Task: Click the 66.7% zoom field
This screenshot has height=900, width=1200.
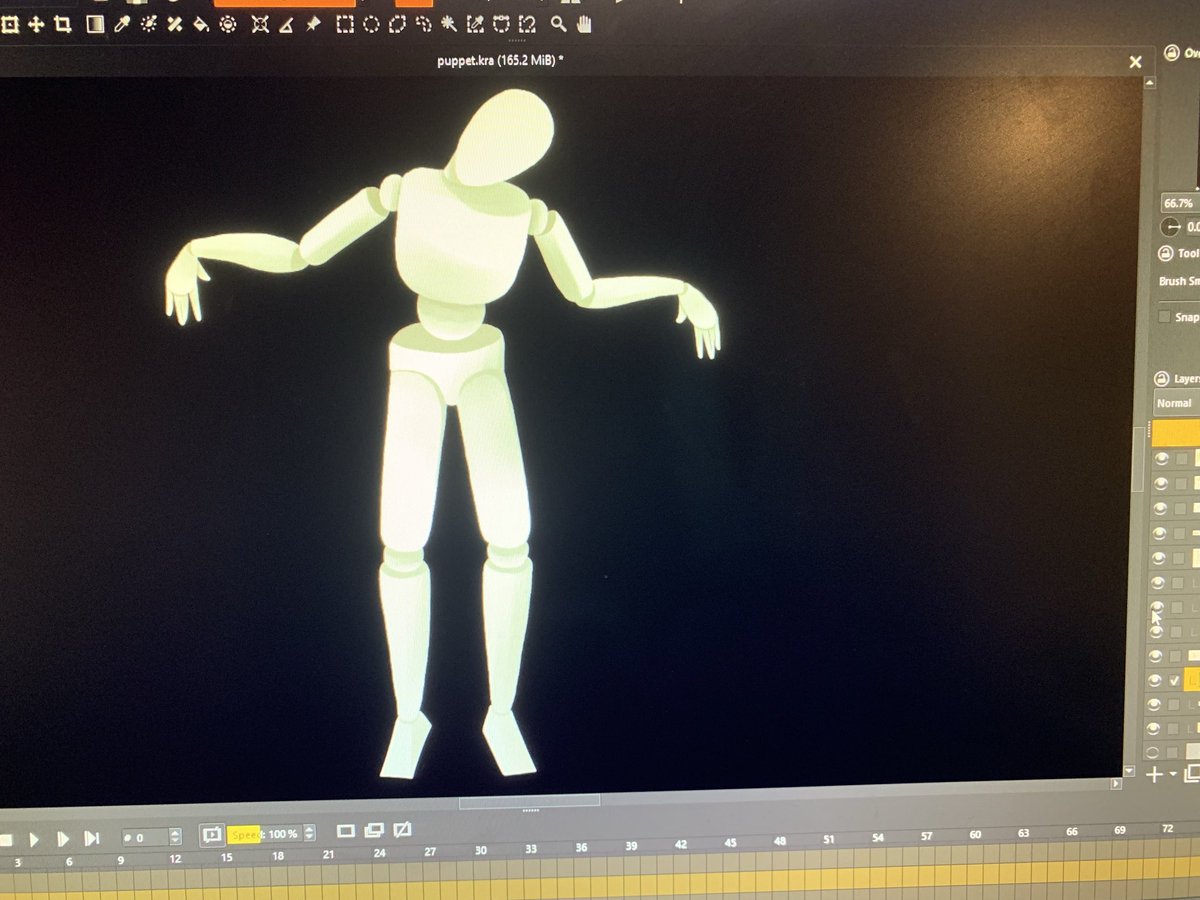Action: 1180,203
